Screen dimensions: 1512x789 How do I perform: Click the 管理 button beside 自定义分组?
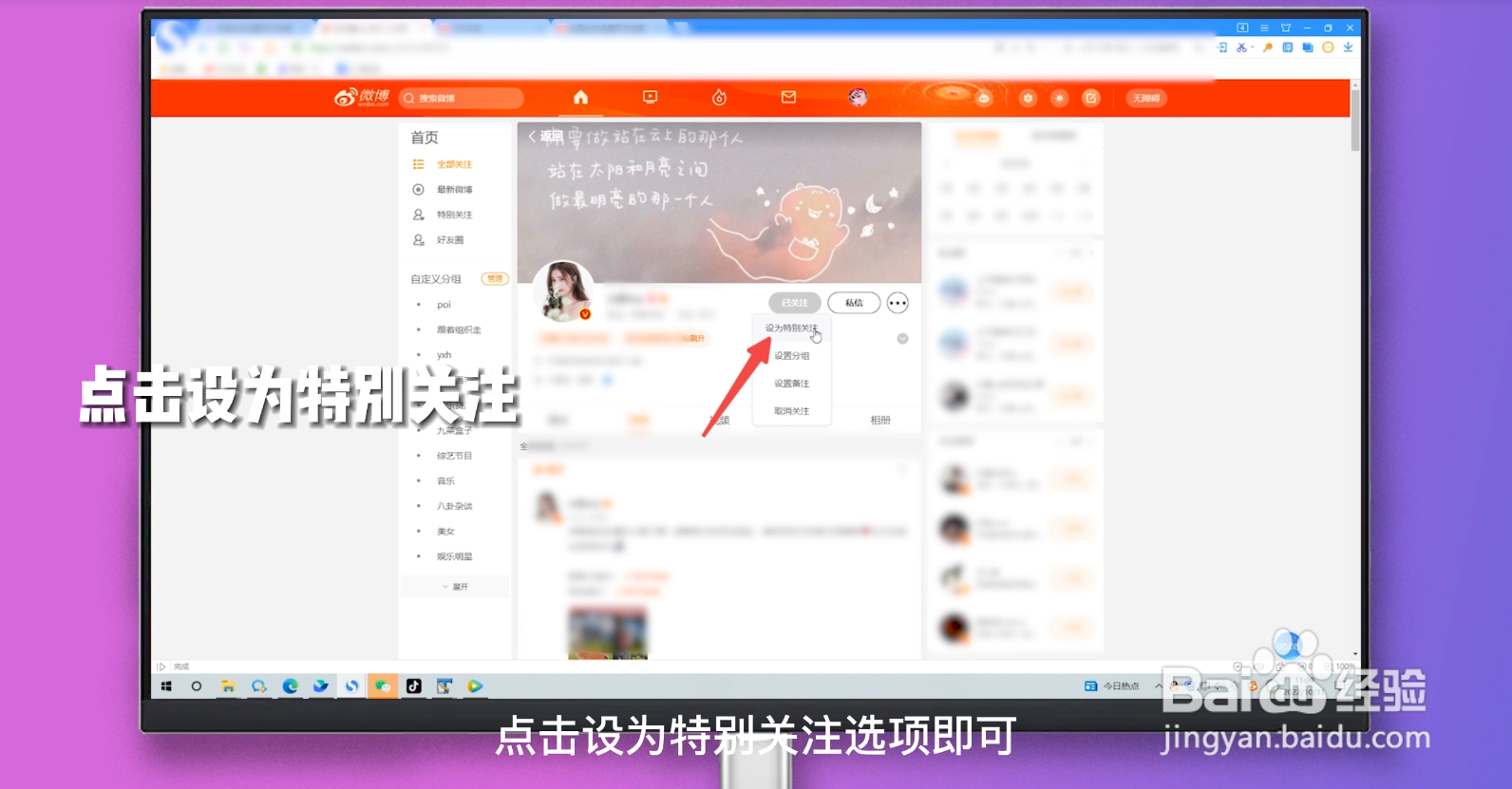coord(495,279)
